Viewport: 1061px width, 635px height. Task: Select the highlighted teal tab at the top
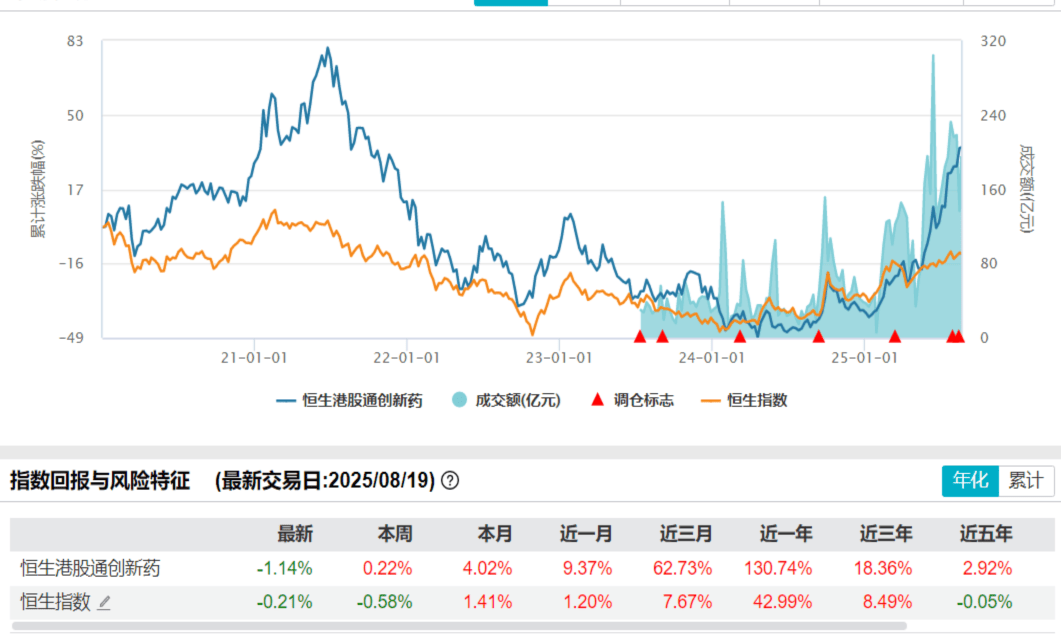coord(510,2)
